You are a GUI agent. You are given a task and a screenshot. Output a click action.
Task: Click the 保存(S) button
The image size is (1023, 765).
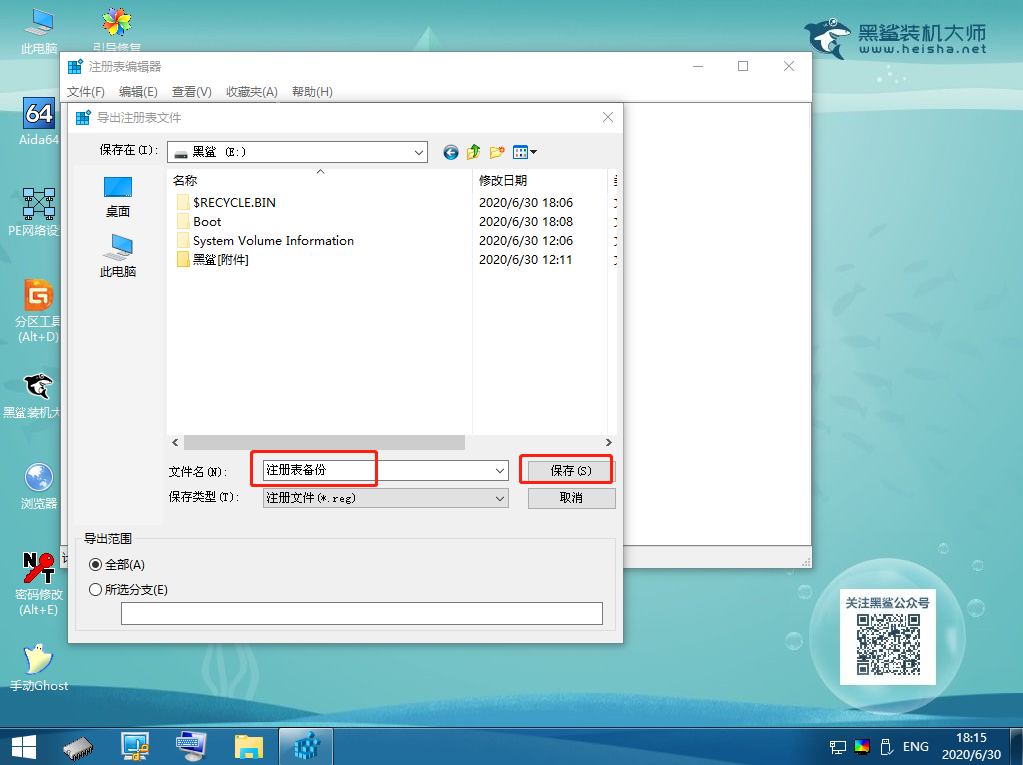[571, 470]
